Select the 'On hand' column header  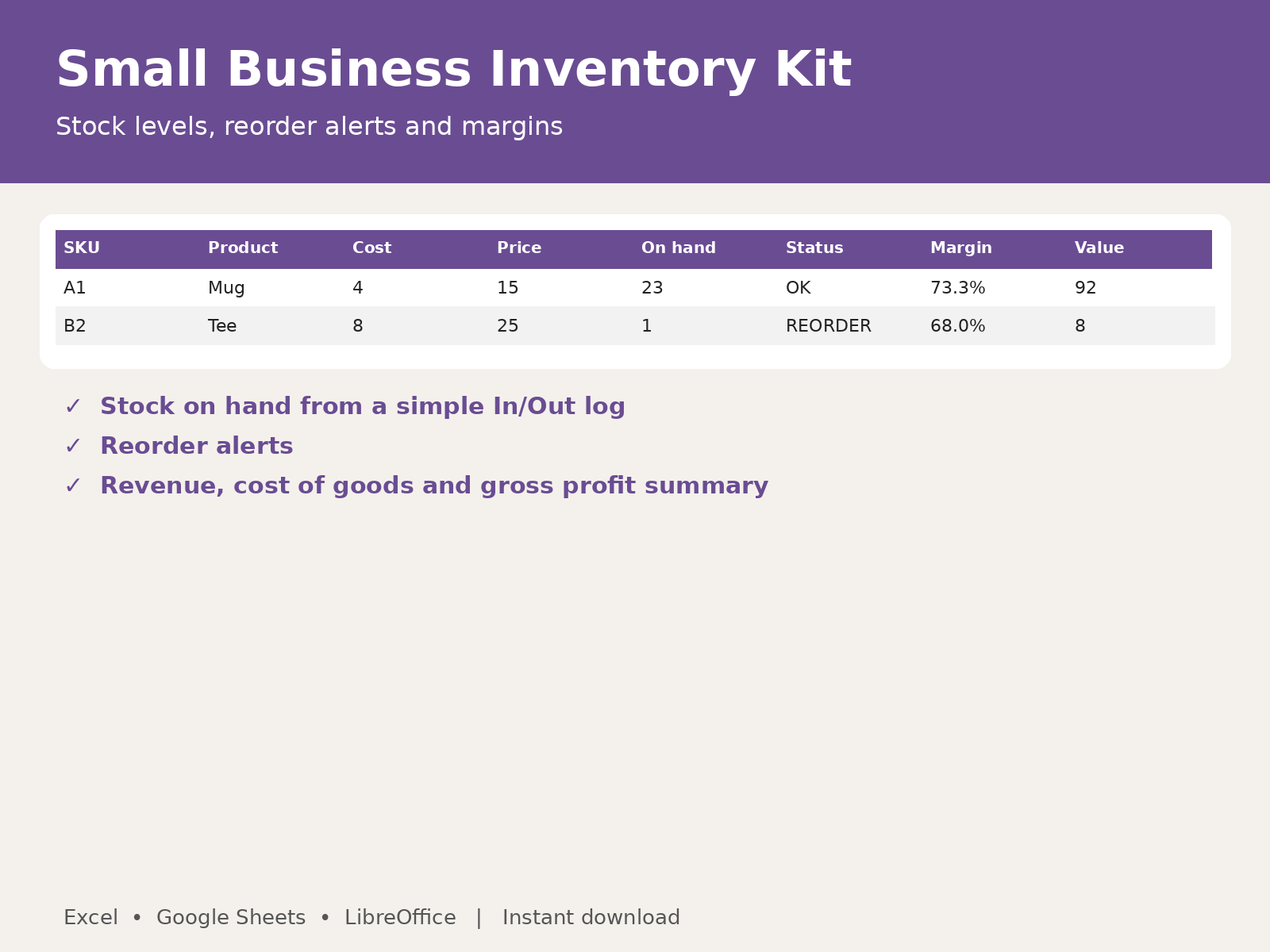coord(679,248)
